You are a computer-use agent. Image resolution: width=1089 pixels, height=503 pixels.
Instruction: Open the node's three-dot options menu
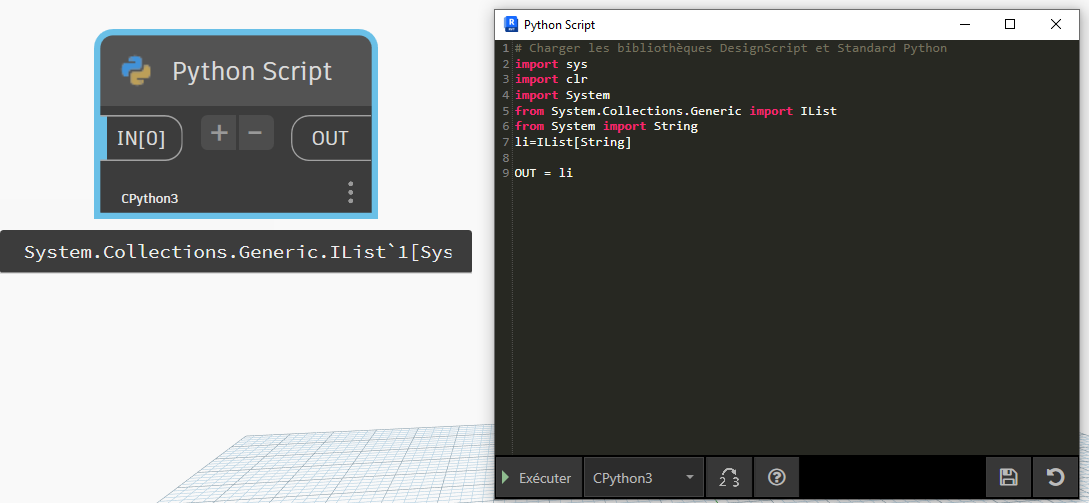click(351, 192)
